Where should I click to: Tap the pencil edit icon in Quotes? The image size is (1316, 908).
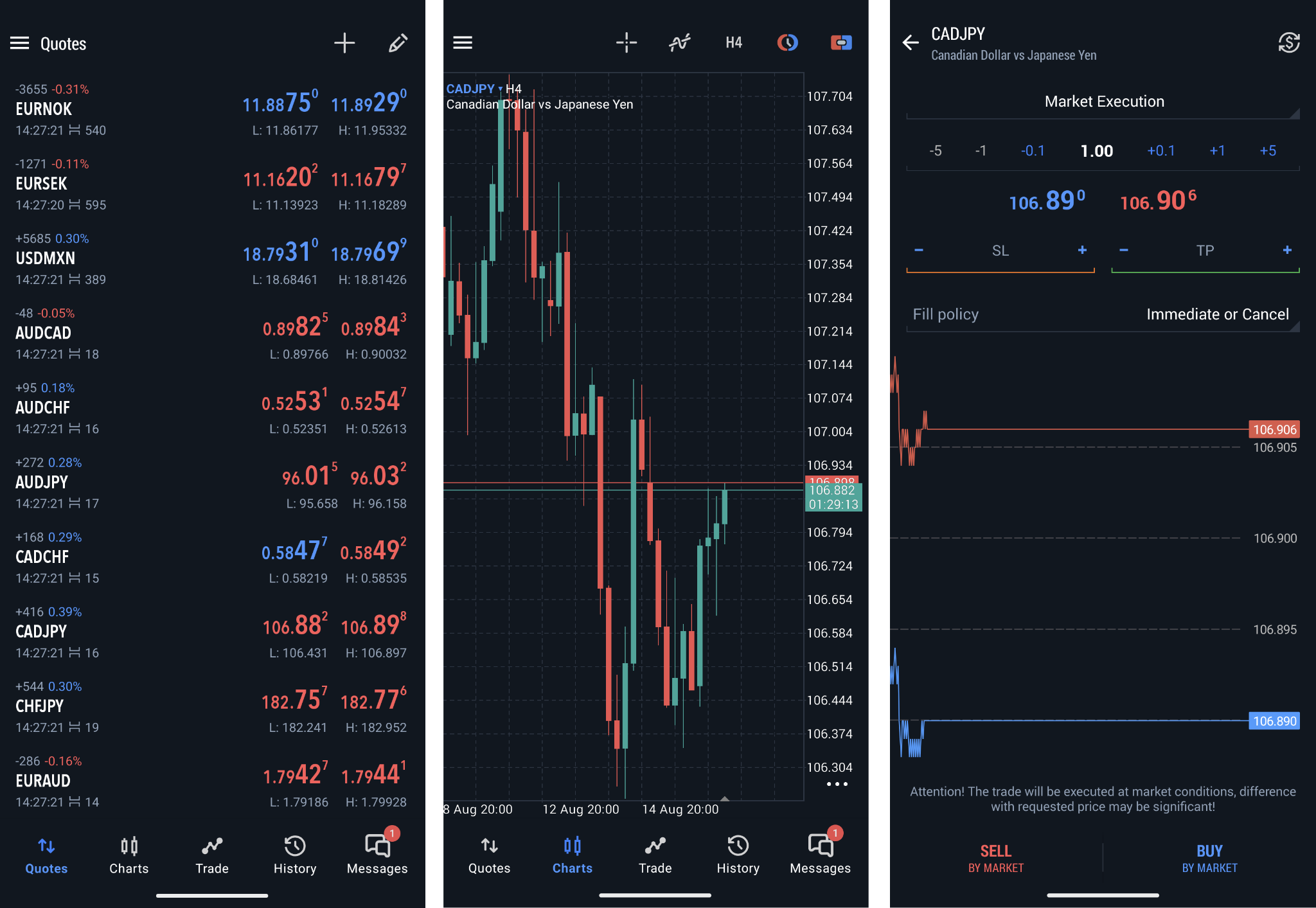[x=398, y=43]
